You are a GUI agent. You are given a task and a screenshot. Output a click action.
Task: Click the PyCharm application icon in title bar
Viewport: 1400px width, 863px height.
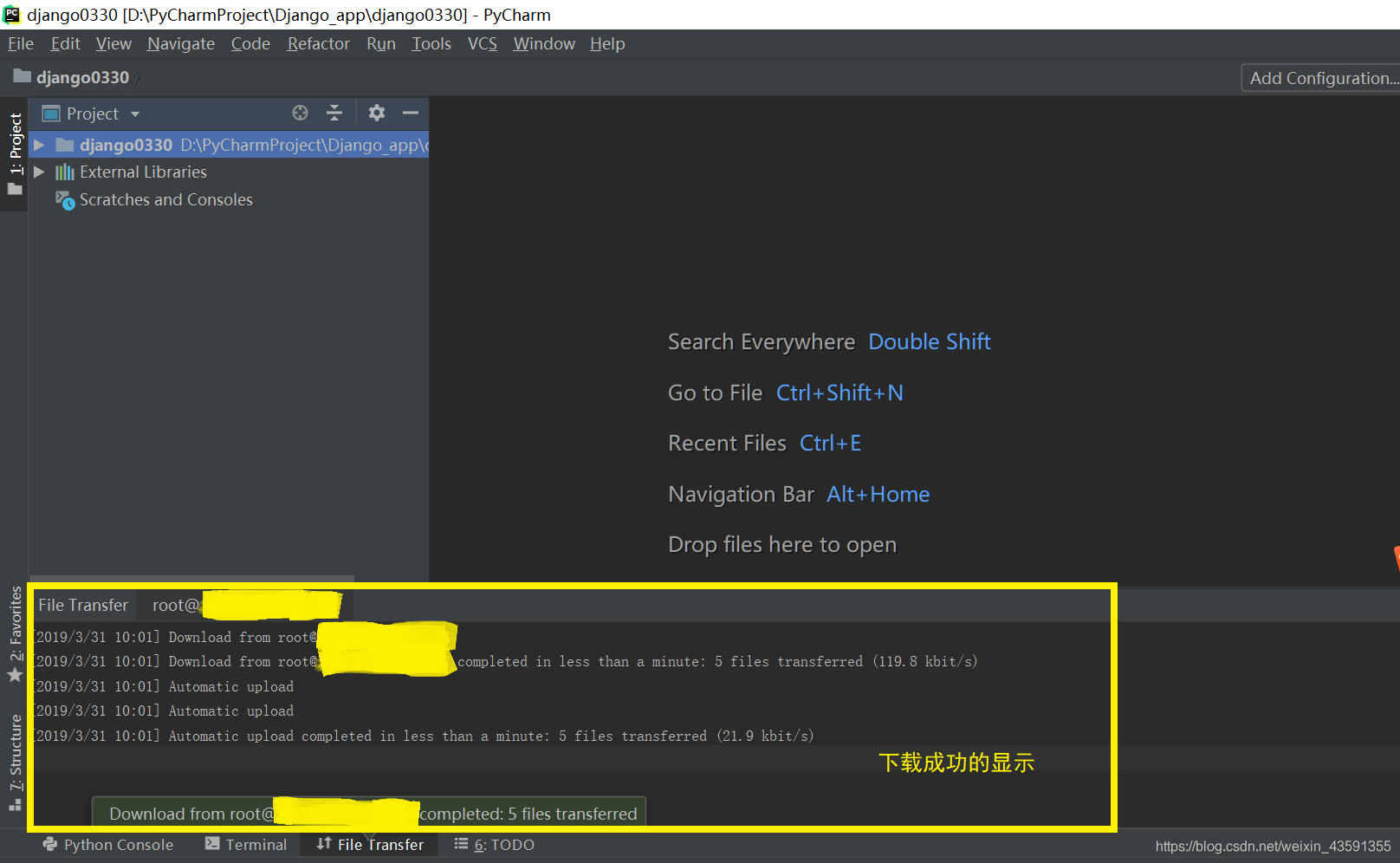(x=12, y=14)
